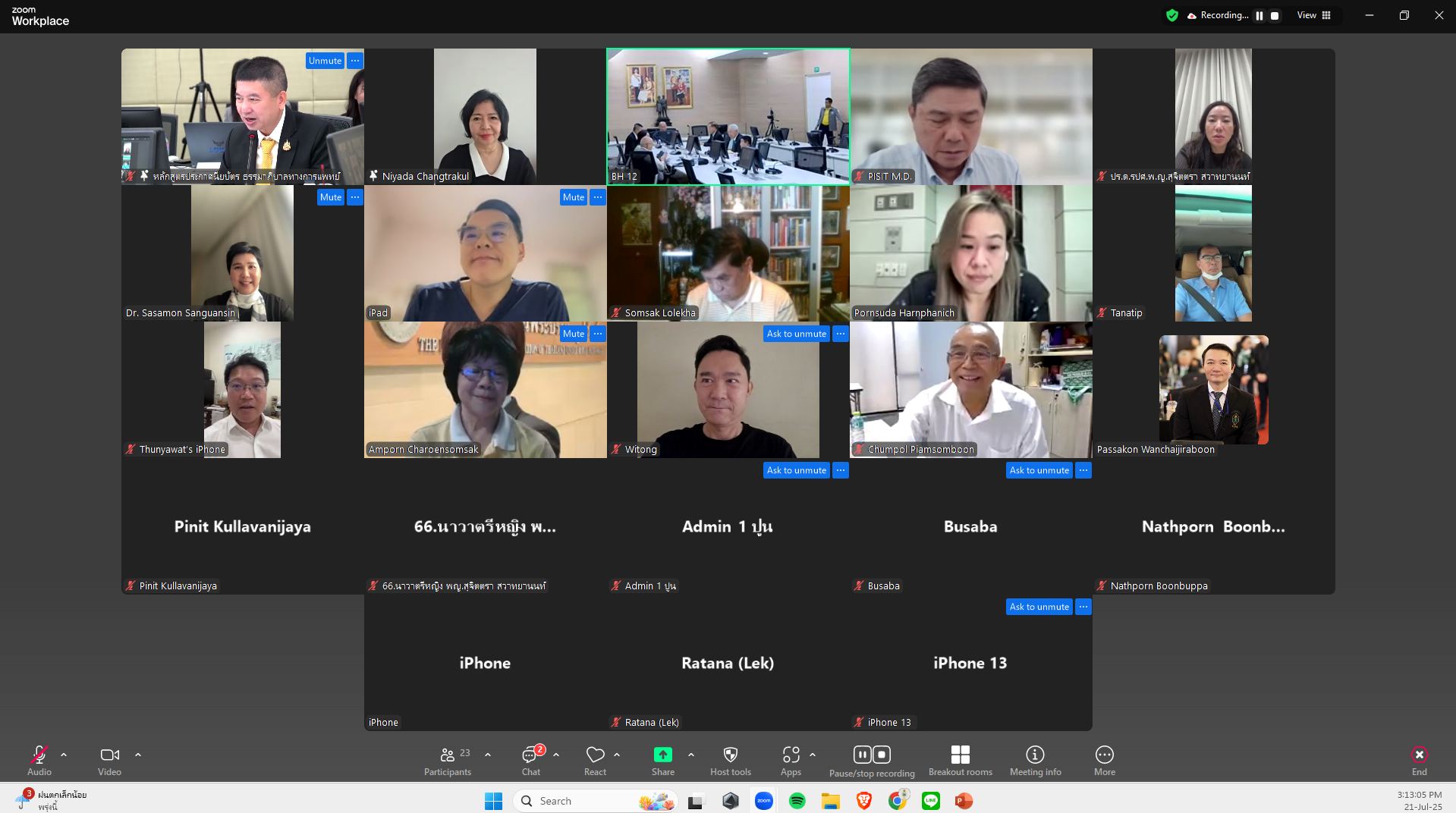
Task: Open the More options menu
Action: [x=1104, y=760]
